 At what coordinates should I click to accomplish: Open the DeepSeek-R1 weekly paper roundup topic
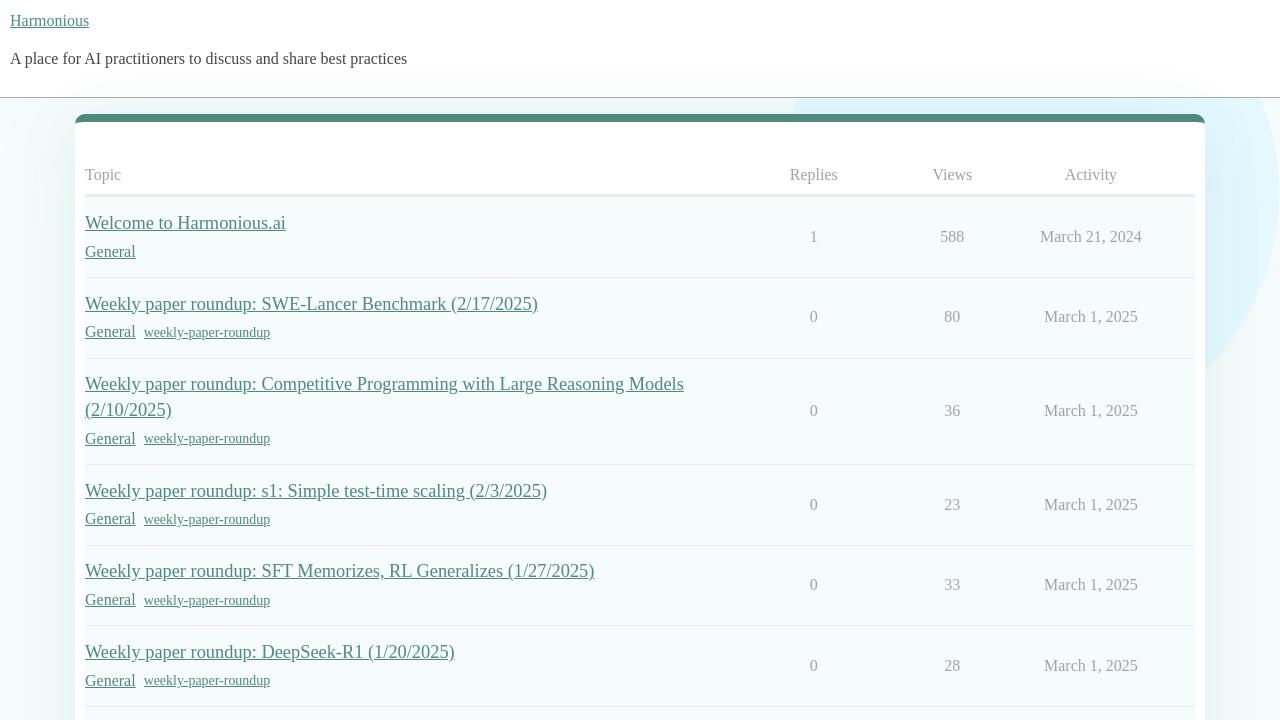pos(270,650)
